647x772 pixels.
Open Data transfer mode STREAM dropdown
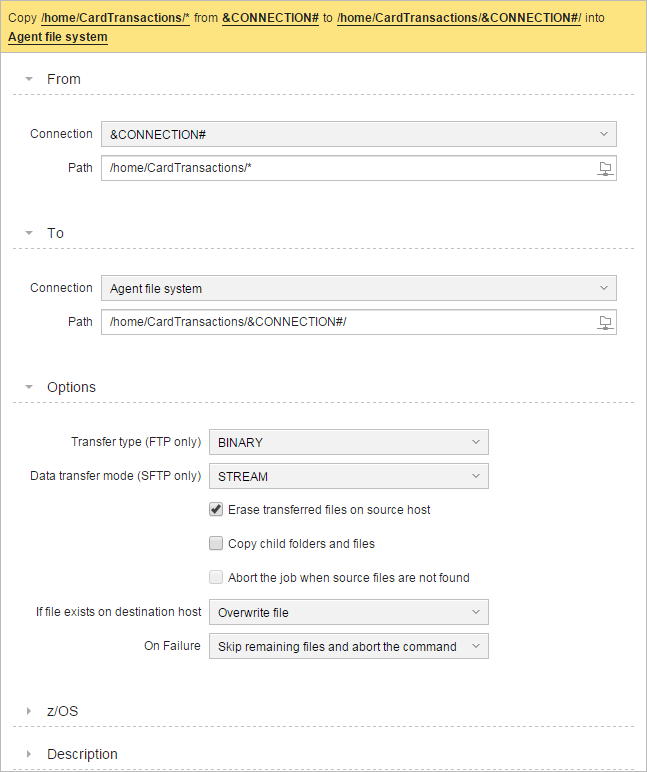[x=348, y=476]
